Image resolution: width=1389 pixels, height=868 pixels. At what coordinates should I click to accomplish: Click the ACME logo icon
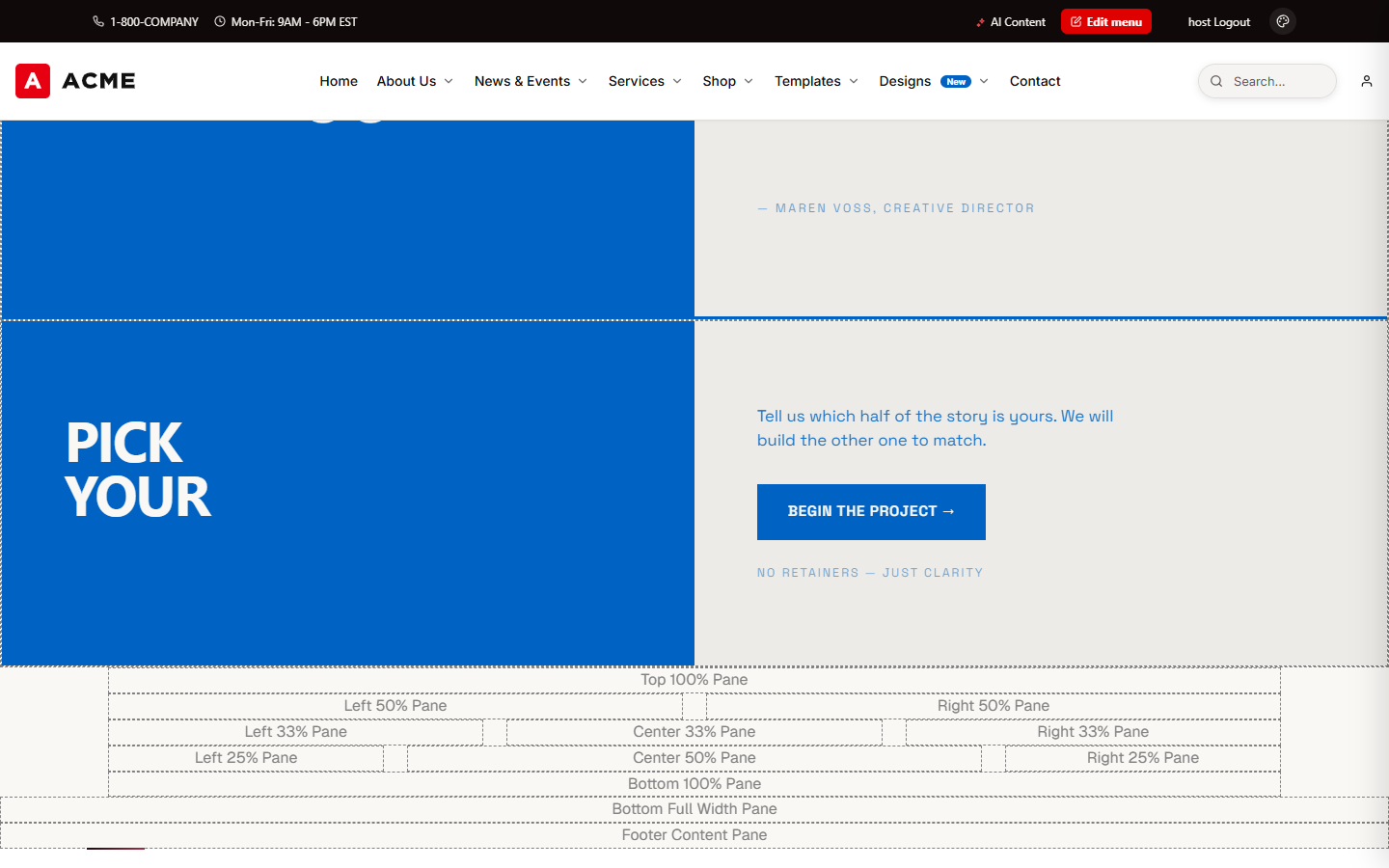tap(33, 81)
